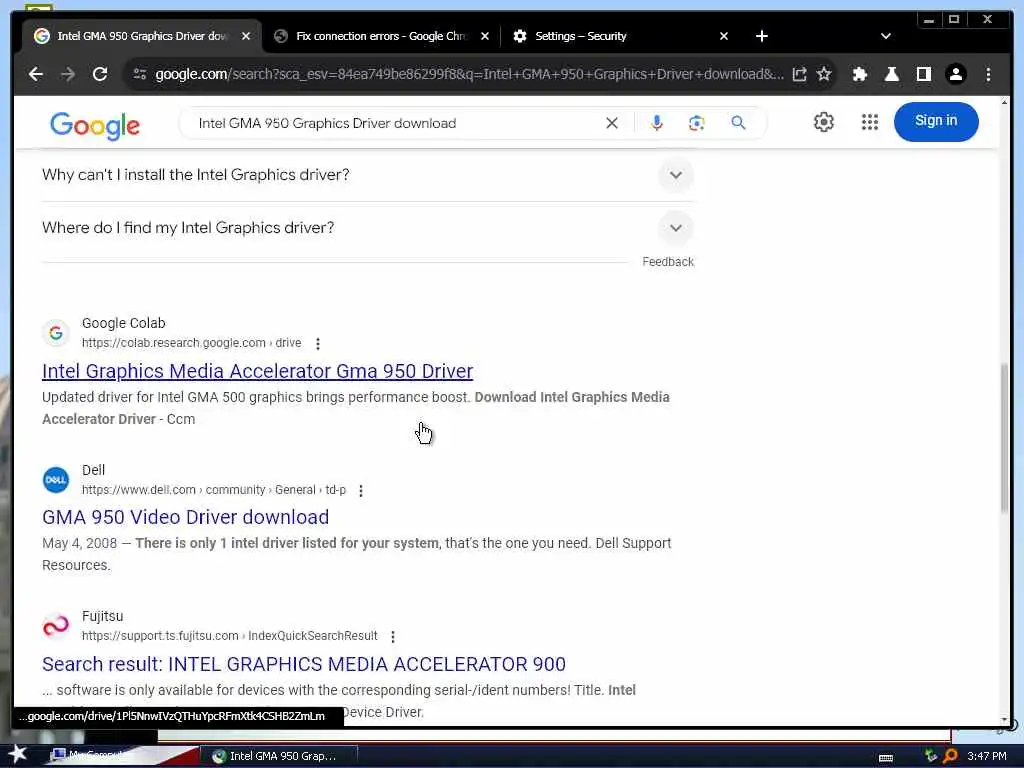
Task: Click the Feedback link
Action: pos(667,262)
